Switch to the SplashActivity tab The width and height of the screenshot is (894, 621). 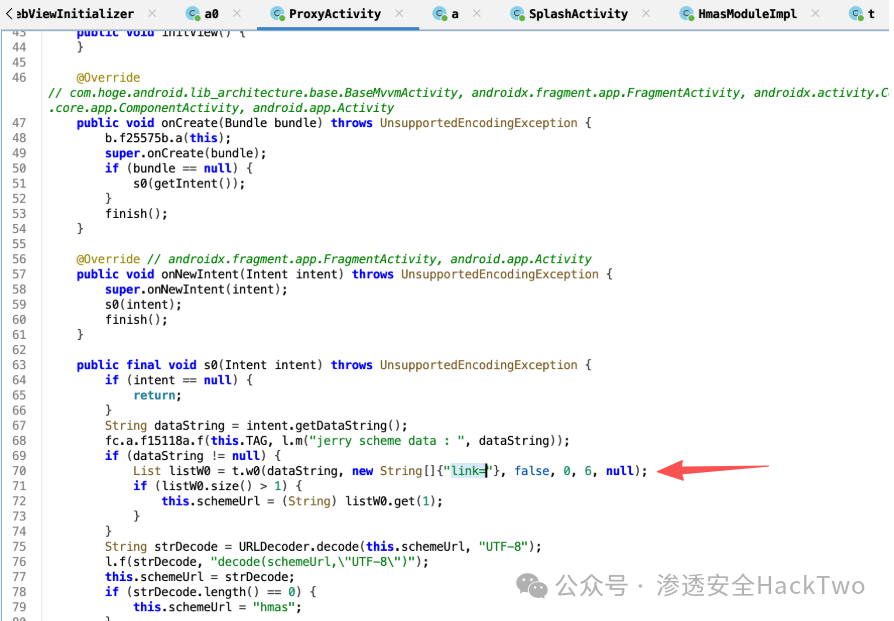[x=578, y=14]
